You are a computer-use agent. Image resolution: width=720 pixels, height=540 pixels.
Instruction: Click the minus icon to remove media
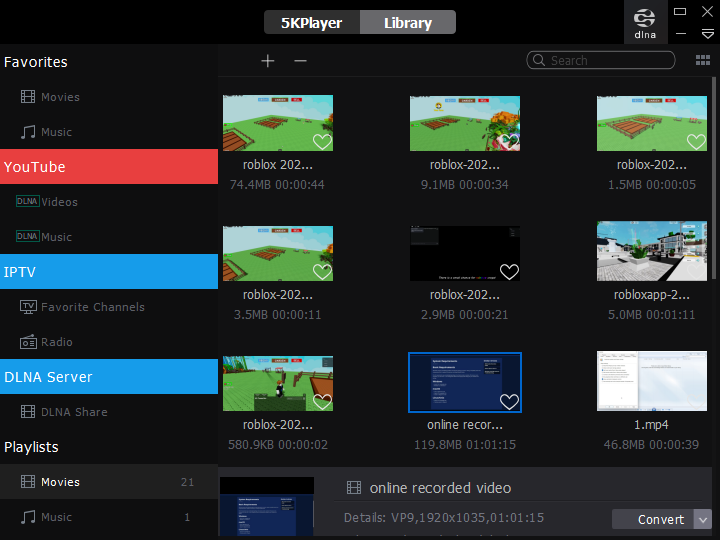300,61
